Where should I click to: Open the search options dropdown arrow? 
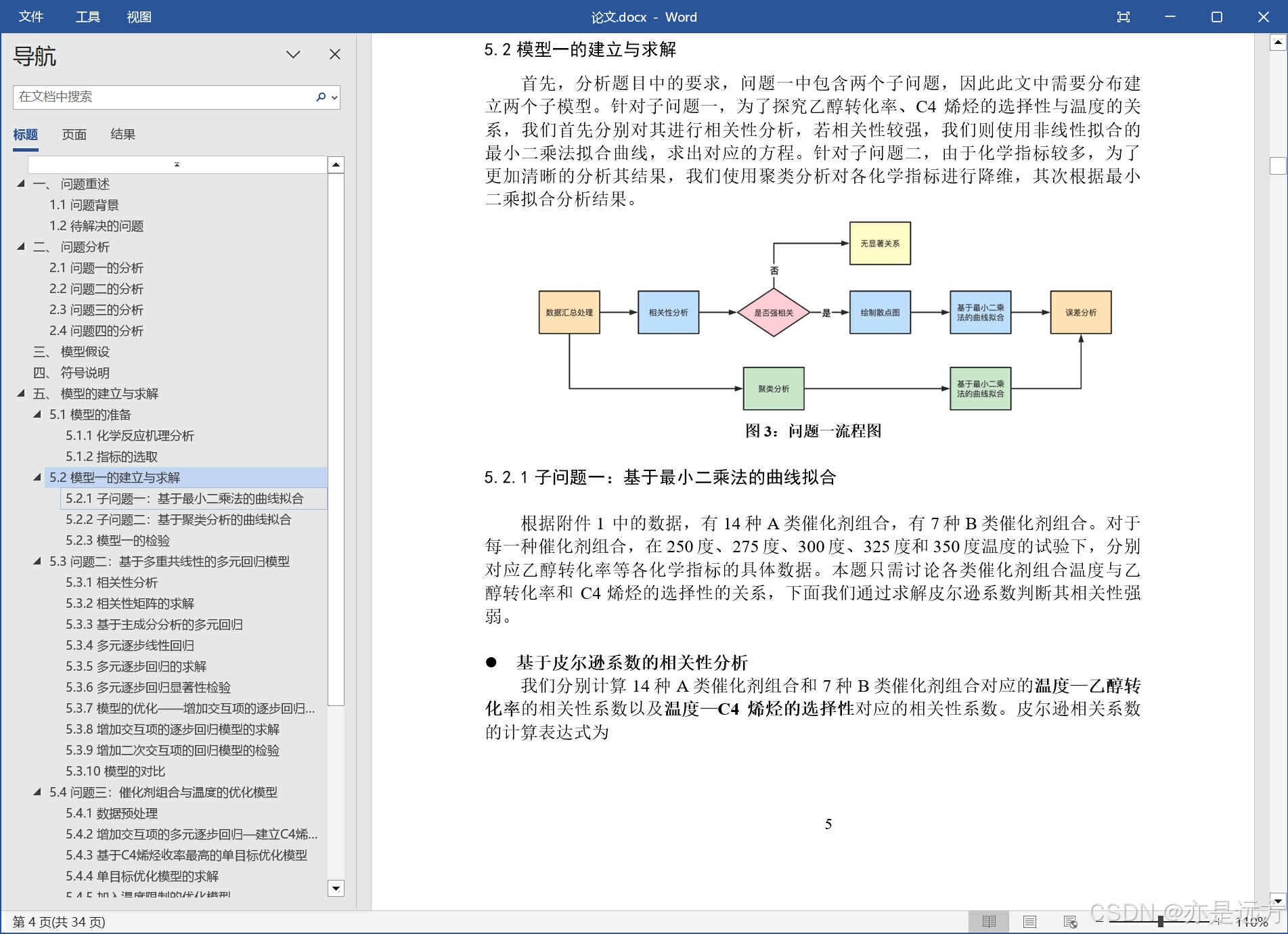[x=334, y=97]
